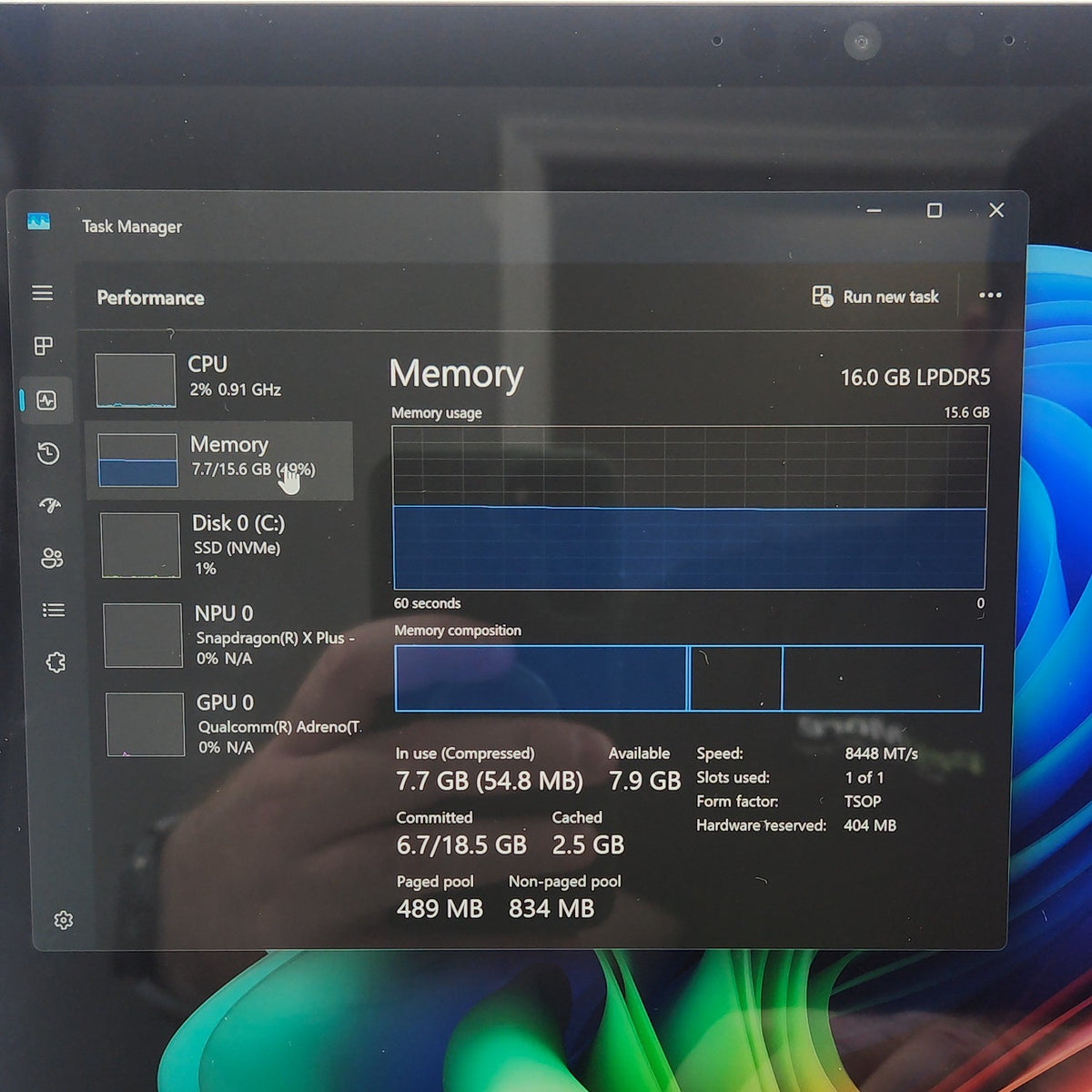Image resolution: width=1092 pixels, height=1092 pixels.
Task: Open Task Manager settings gear
Action: 63,920
